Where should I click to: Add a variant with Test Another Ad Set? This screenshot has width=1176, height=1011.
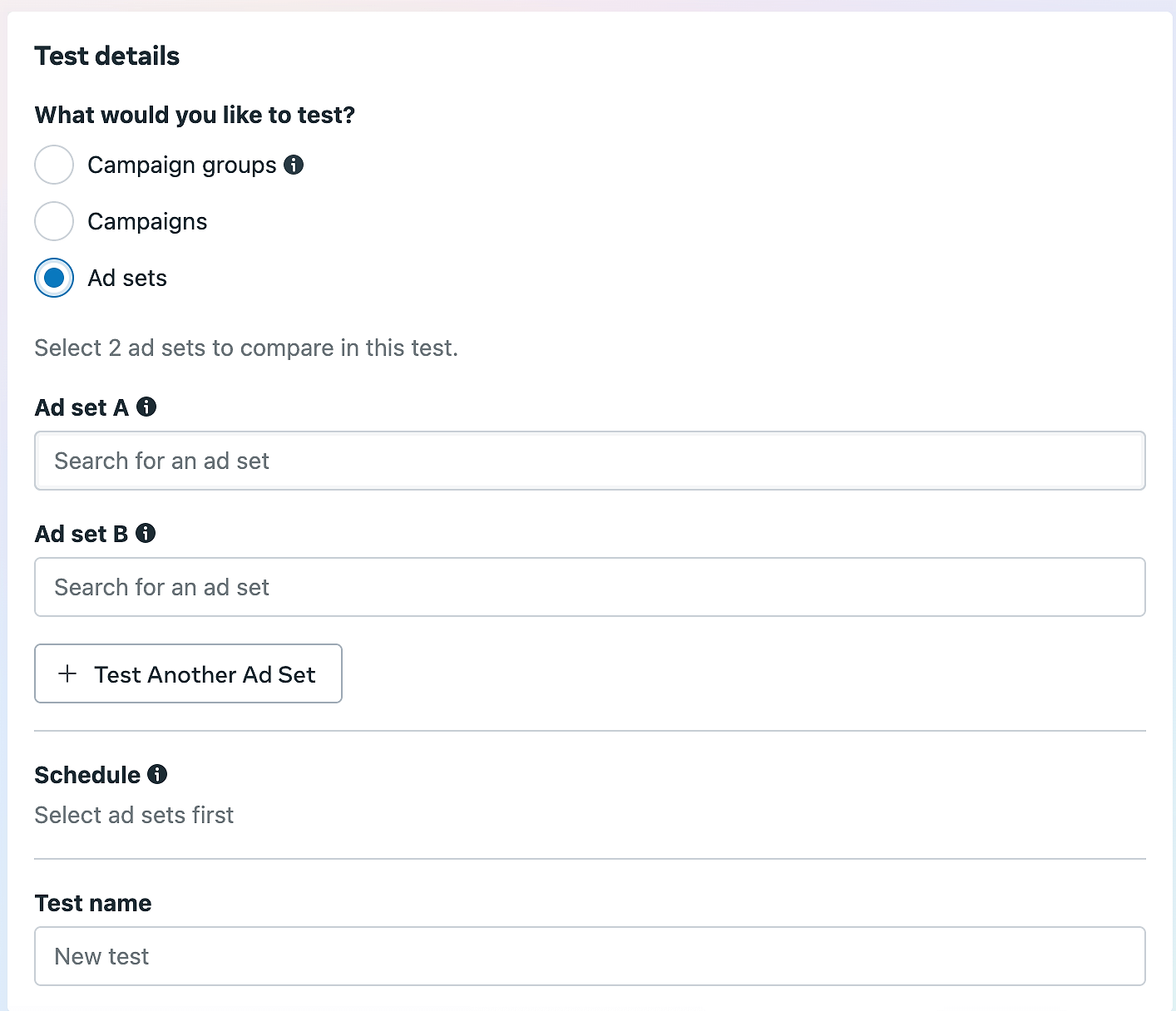point(188,673)
